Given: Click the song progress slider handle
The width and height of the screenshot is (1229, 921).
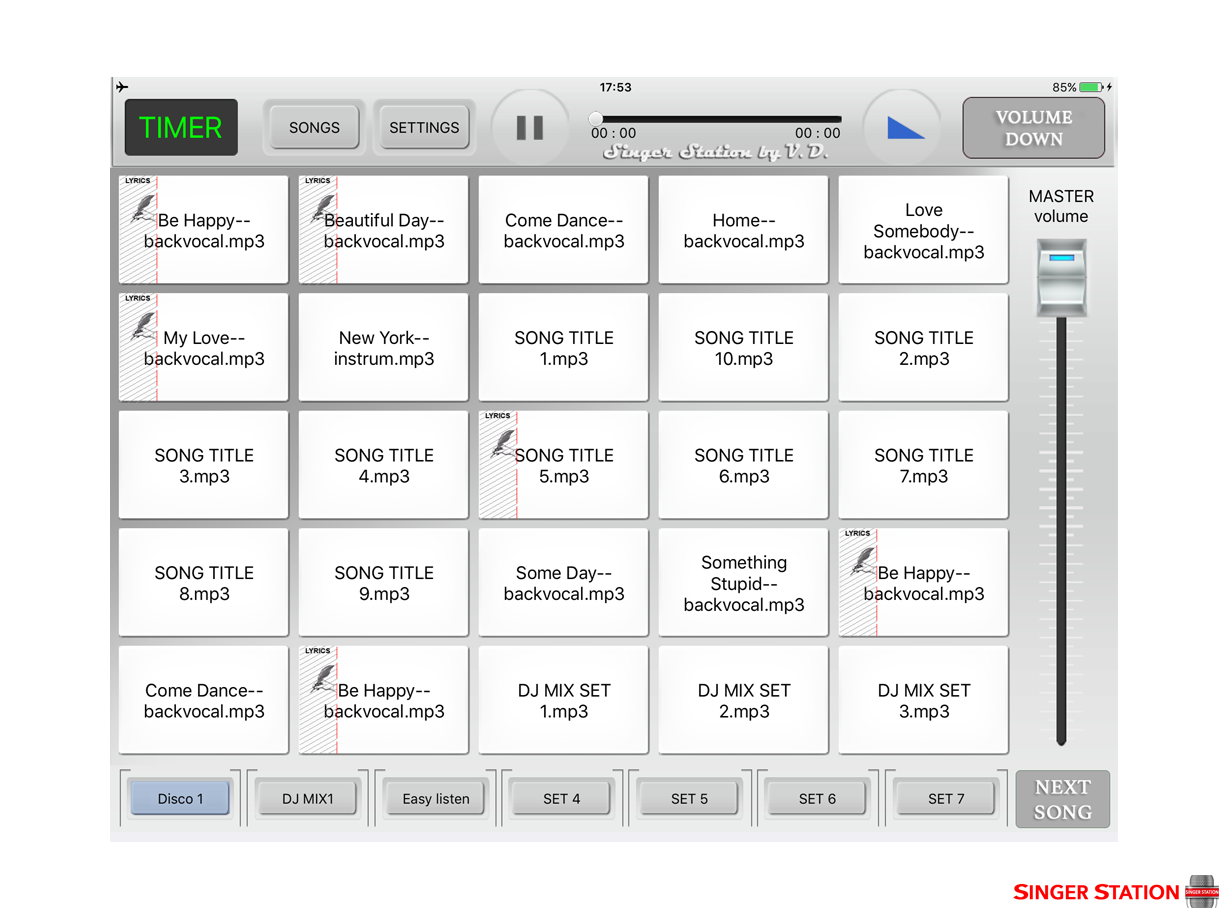Looking at the screenshot, I should 596,119.
